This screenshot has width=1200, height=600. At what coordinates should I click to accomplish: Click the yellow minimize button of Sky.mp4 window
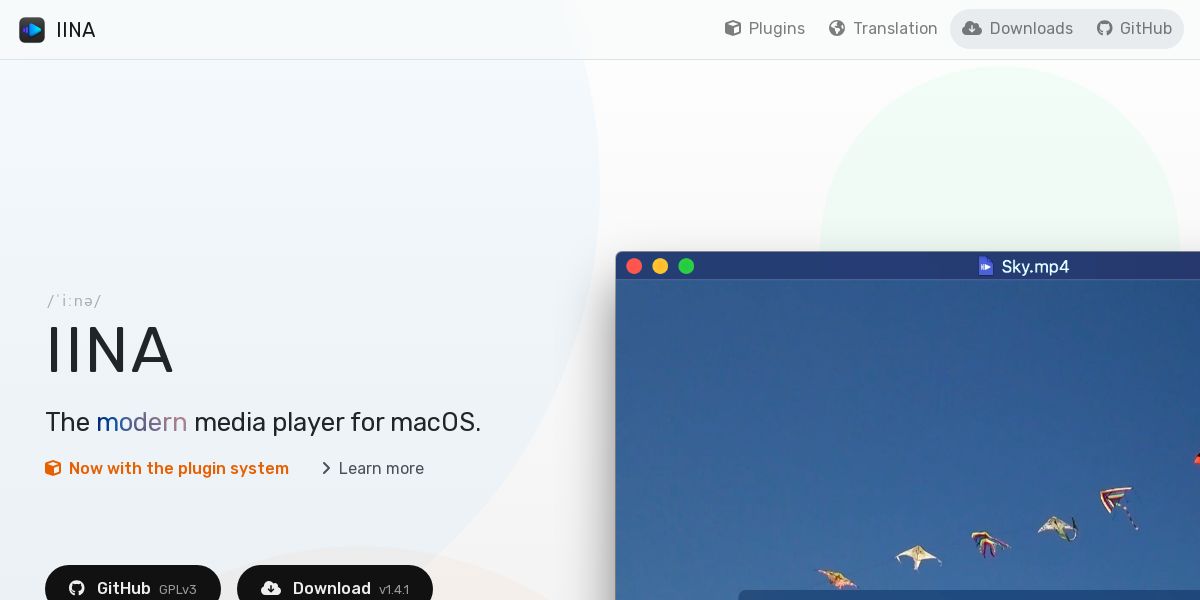pyautogui.click(x=660, y=266)
